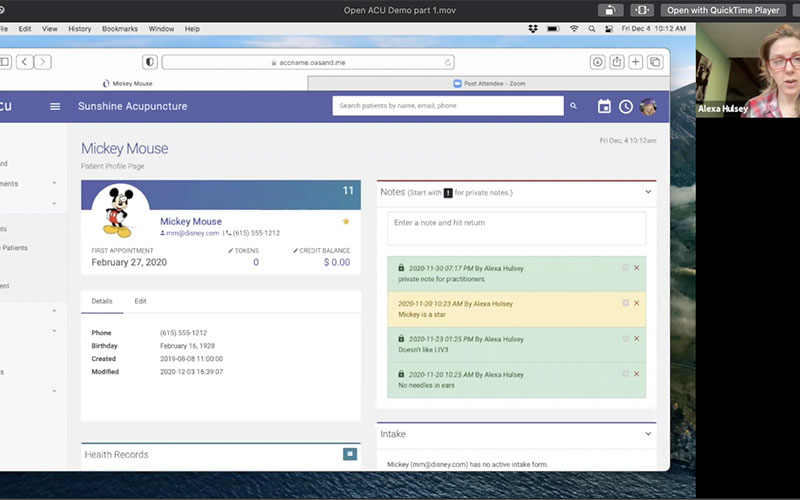The image size is (800, 500).
Task: Toggle Mickey Mouse's favorite star
Action: pos(346,221)
